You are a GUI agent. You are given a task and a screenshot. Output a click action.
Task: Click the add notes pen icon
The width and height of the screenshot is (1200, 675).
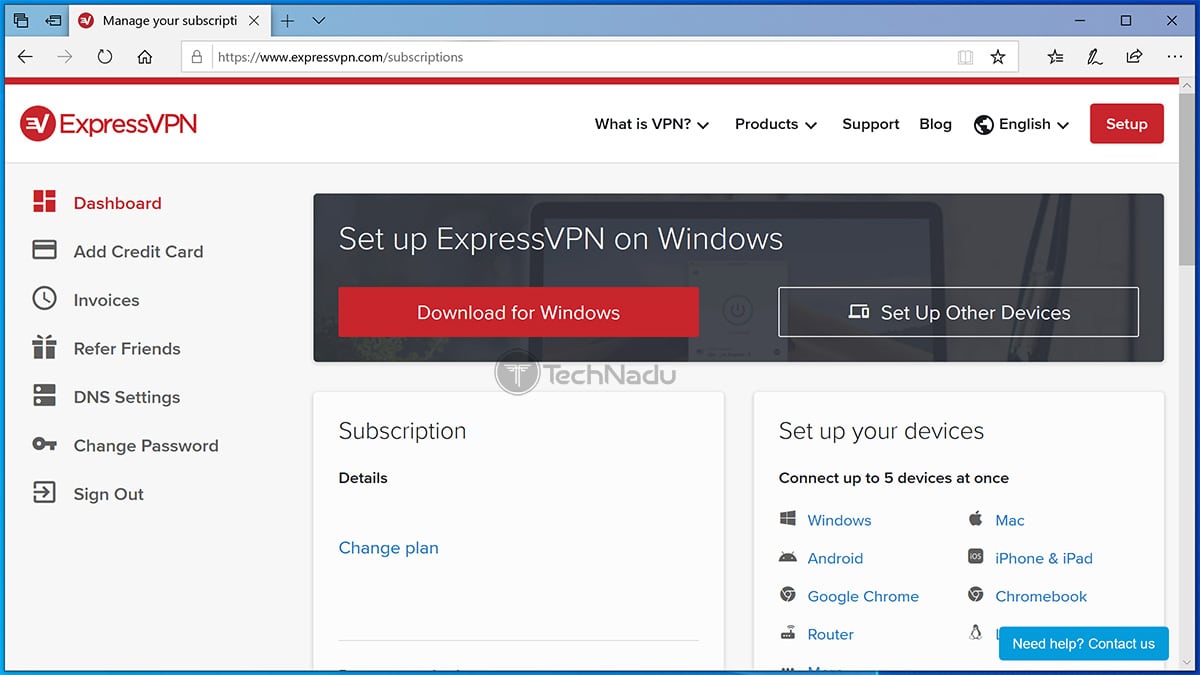(1095, 57)
